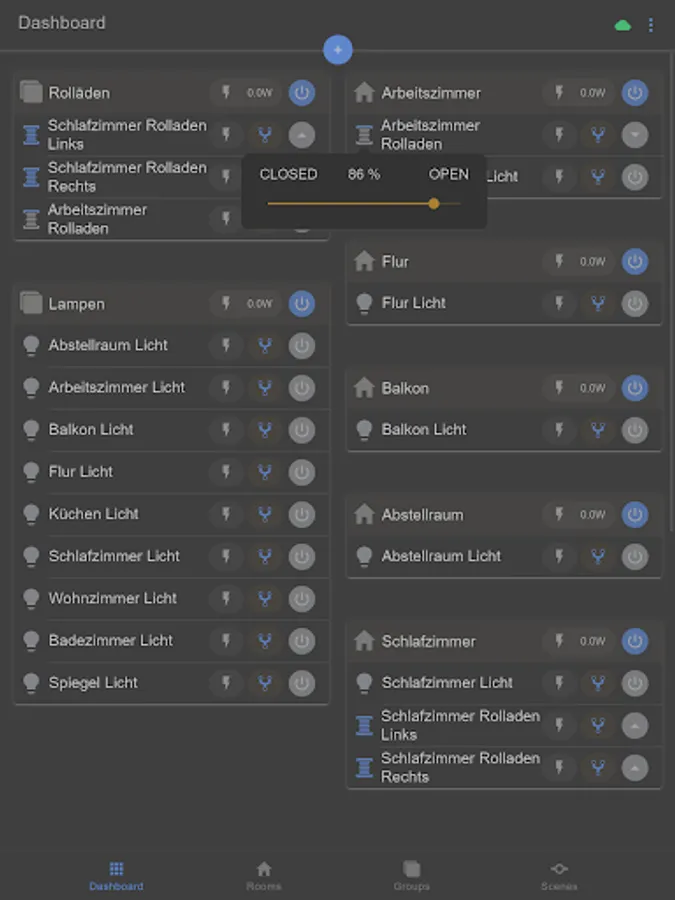The image size is (675, 900).
Task: Open the Scenes tab
Action: pos(558,874)
